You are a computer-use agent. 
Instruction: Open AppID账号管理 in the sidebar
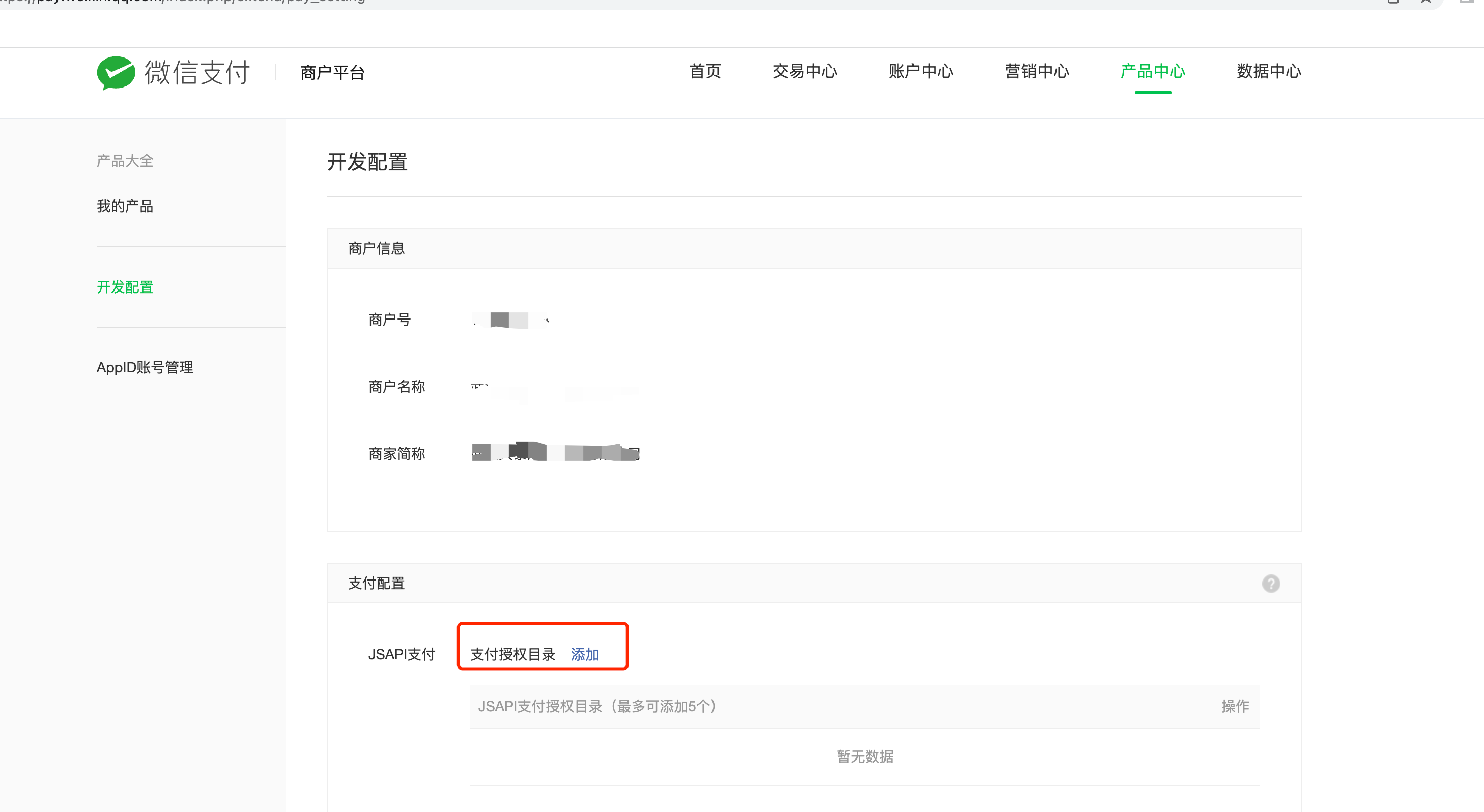pos(145,367)
